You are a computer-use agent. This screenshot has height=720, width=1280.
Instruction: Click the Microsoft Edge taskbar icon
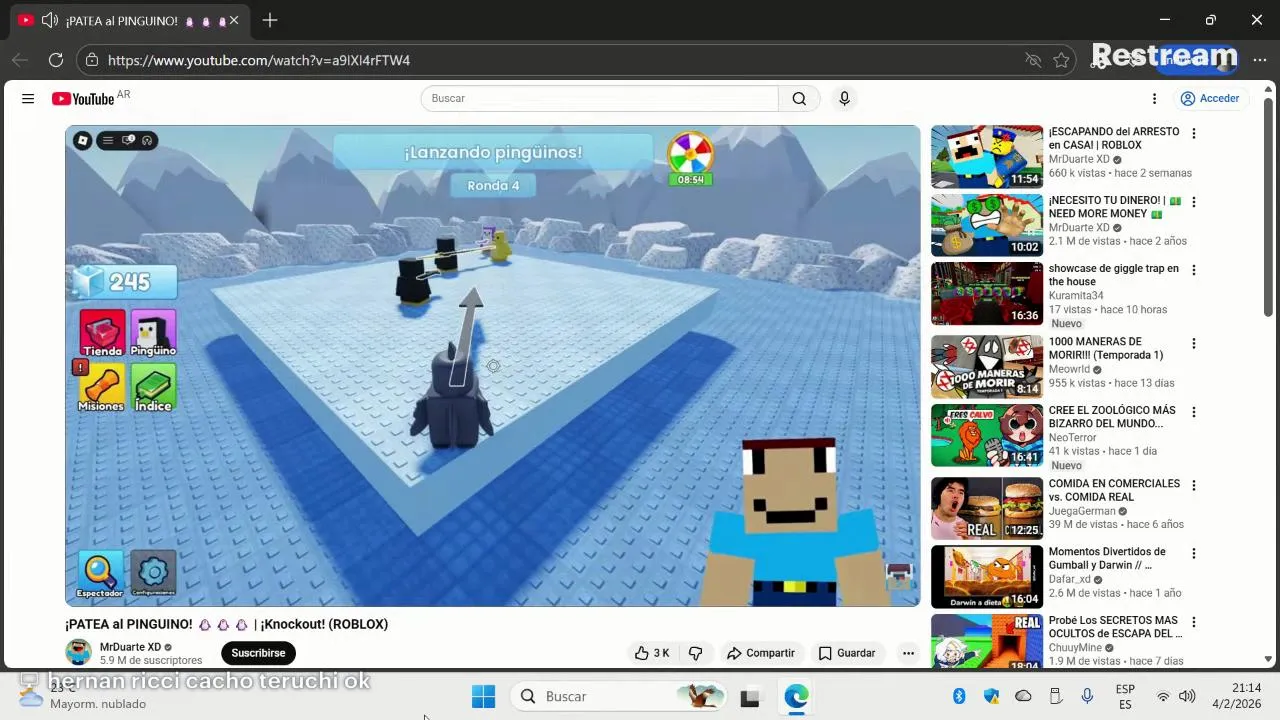[x=796, y=696]
